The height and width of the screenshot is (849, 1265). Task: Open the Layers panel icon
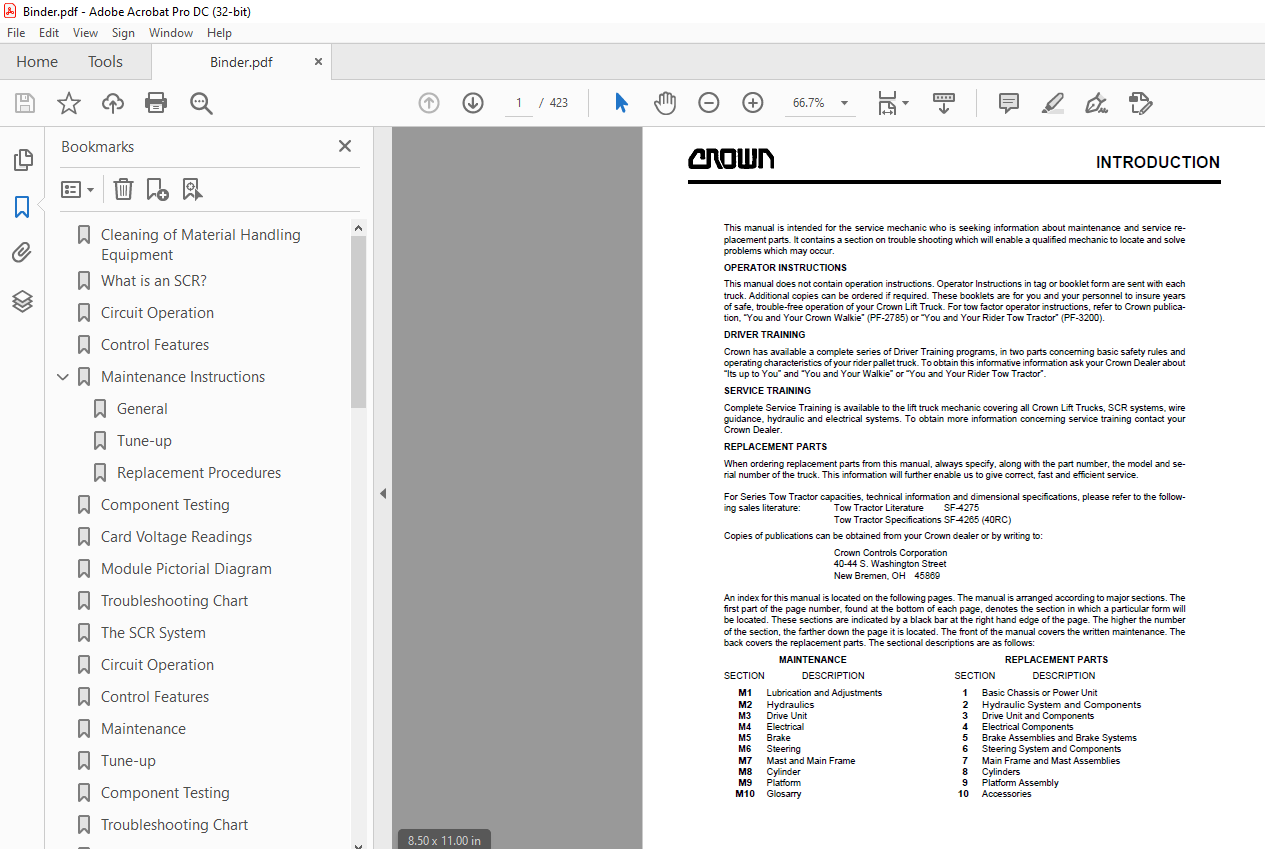[22, 301]
